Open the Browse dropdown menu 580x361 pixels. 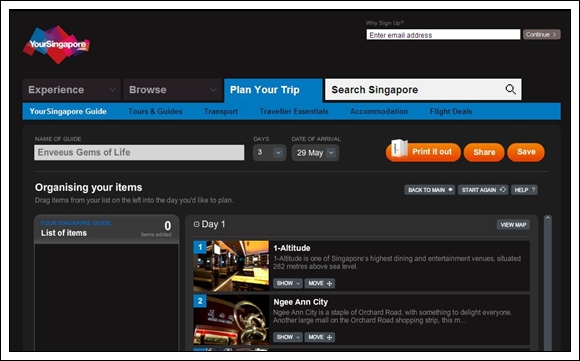click(x=172, y=90)
